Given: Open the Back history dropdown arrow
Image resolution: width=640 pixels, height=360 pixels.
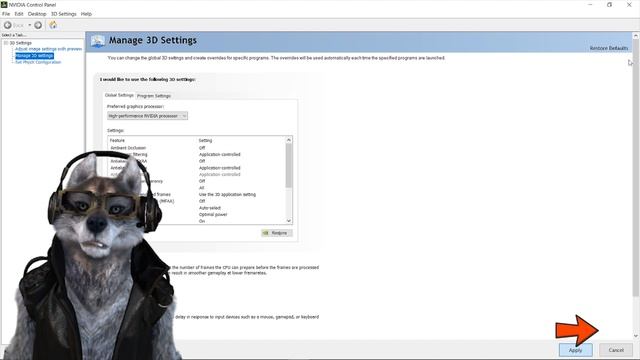Looking at the screenshot, I should coord(29,25).
